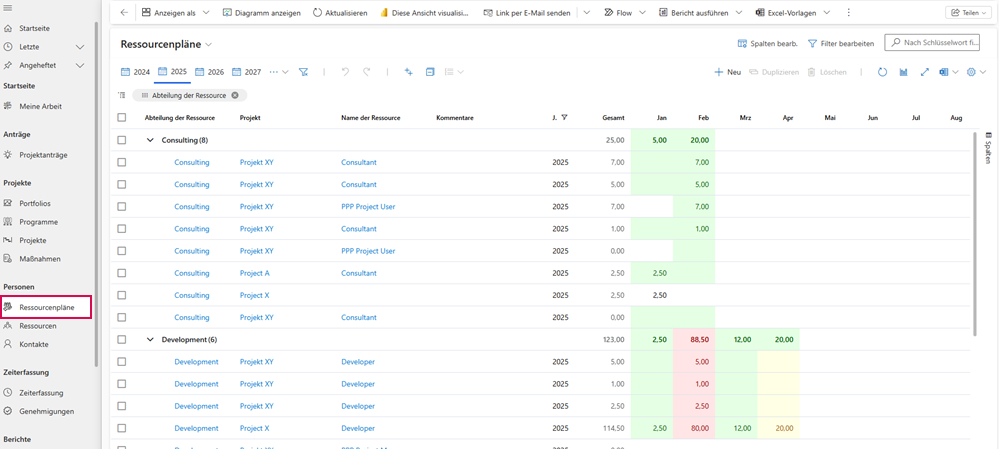Click the vertical three-dot overflow menu
Screen dimensions: 999x449
point(849,13)
